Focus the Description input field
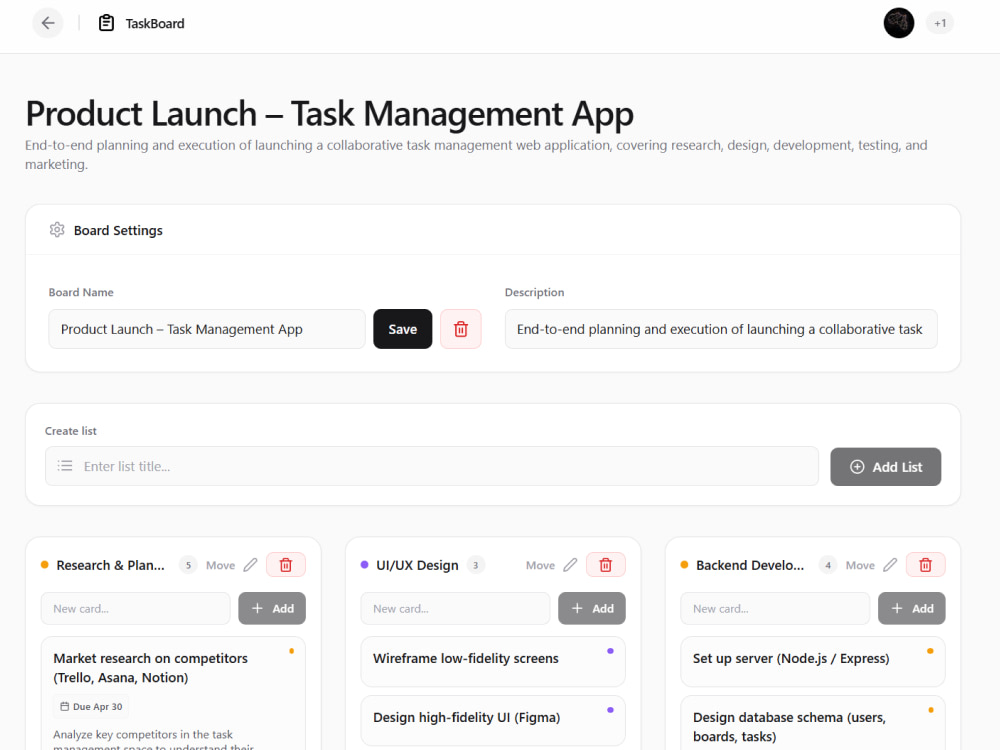Screen dimensions: 1000x750 click(721, 329)
